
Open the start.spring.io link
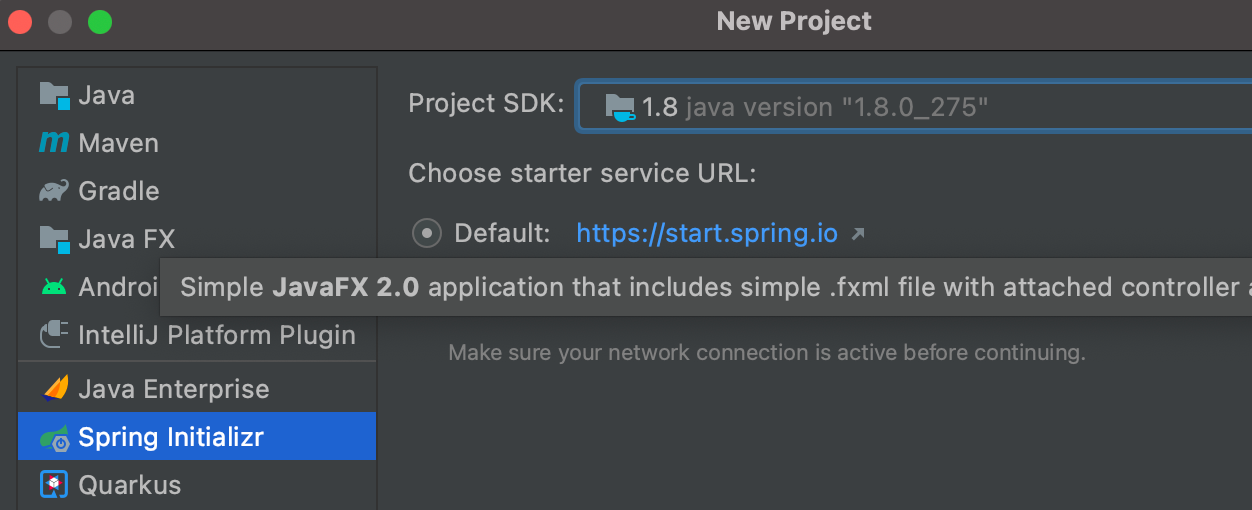pyautogui.click(x=707, y=234)
